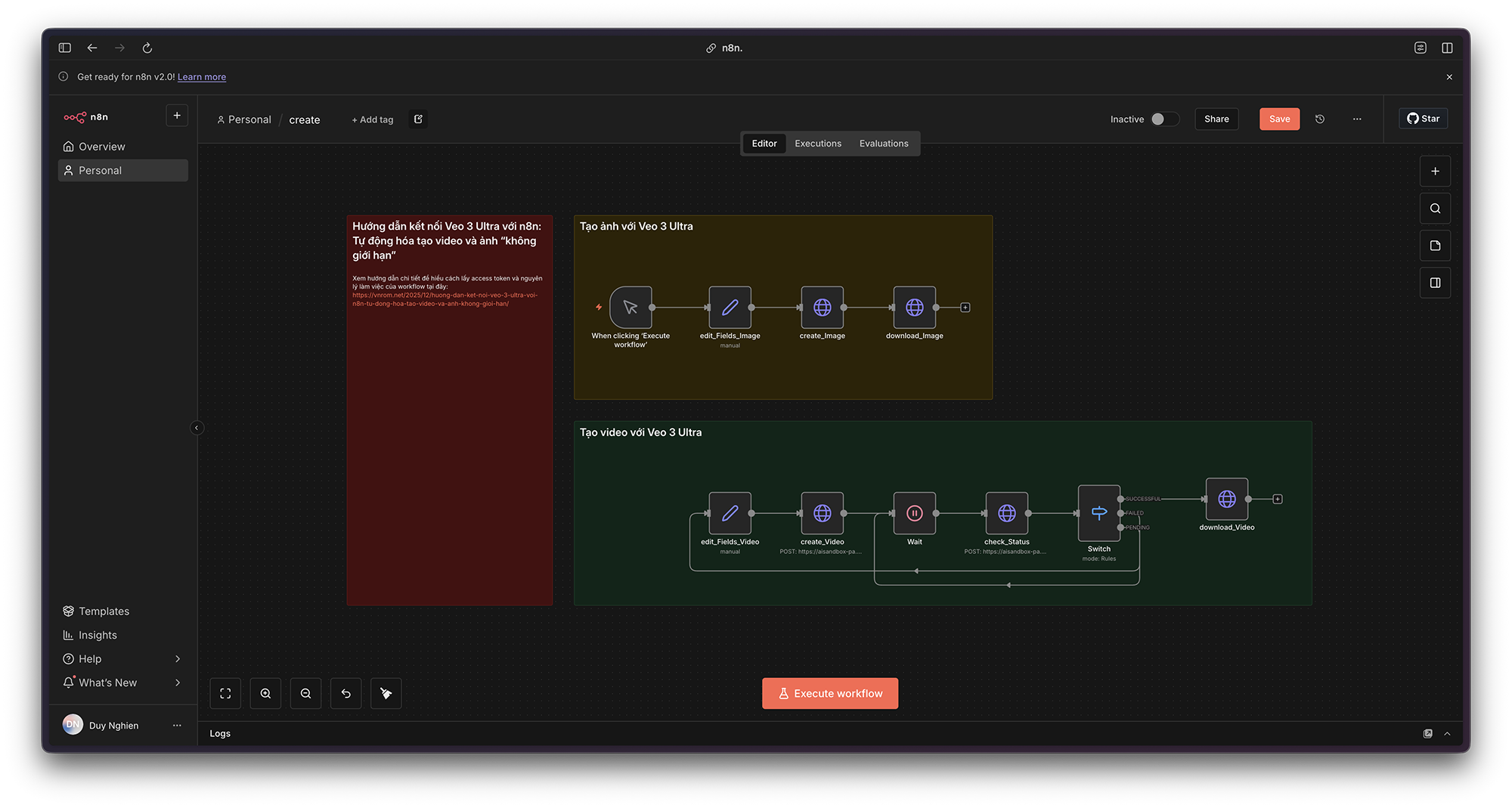Click the tidy up workflow broom icon
The height and width of the screenshot is (808, 1512).
[386, 693]
